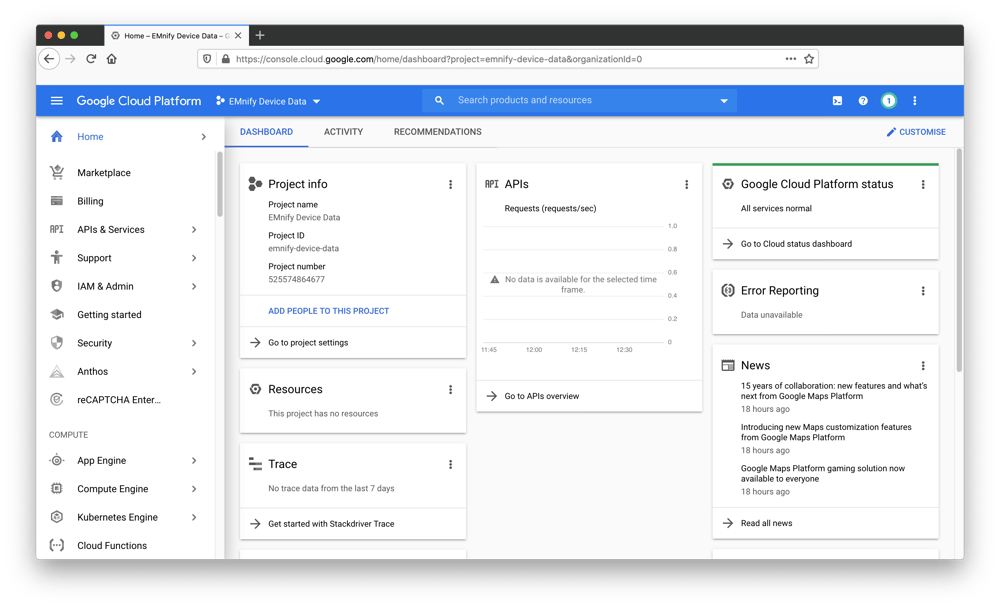Image resolution: width=1000 pixels, height=607 pixels.
Task: Open Project info card options menu
Action: point(450,184)
